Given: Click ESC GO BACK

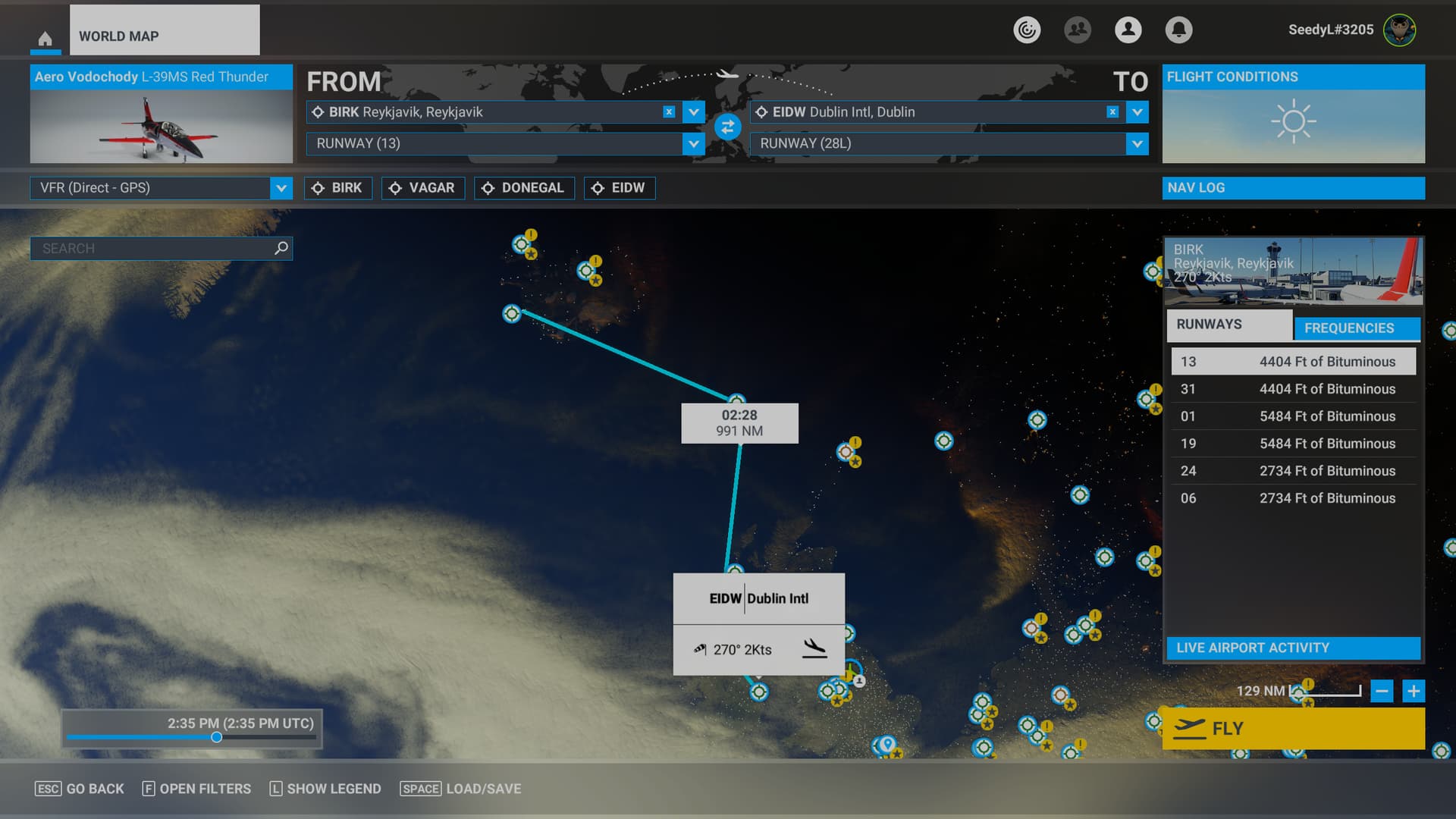Looking at the screenshot, I should point(80,789).
